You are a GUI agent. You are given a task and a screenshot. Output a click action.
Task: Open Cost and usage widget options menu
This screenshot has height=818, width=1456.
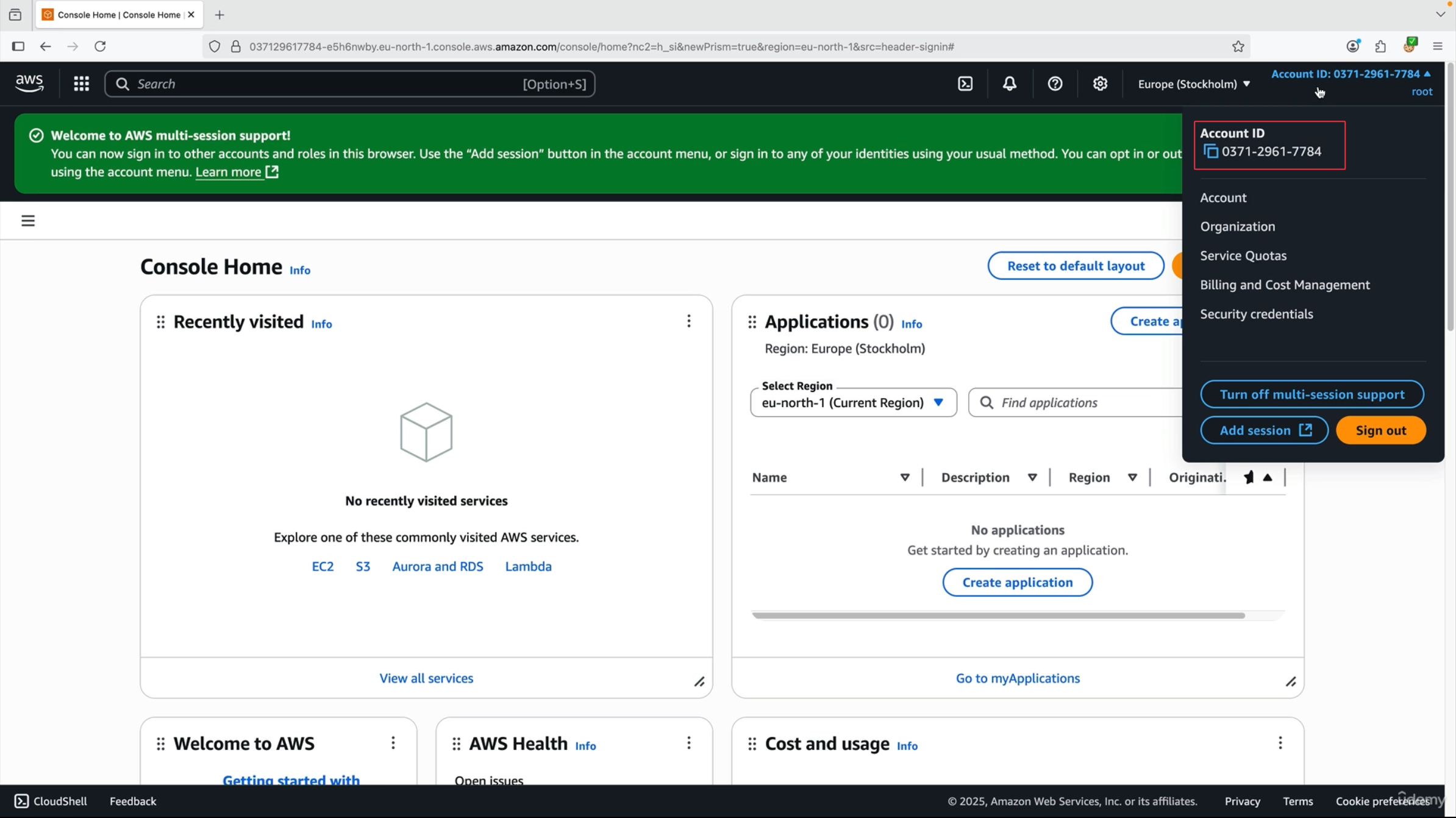(x=1280, y=743)
